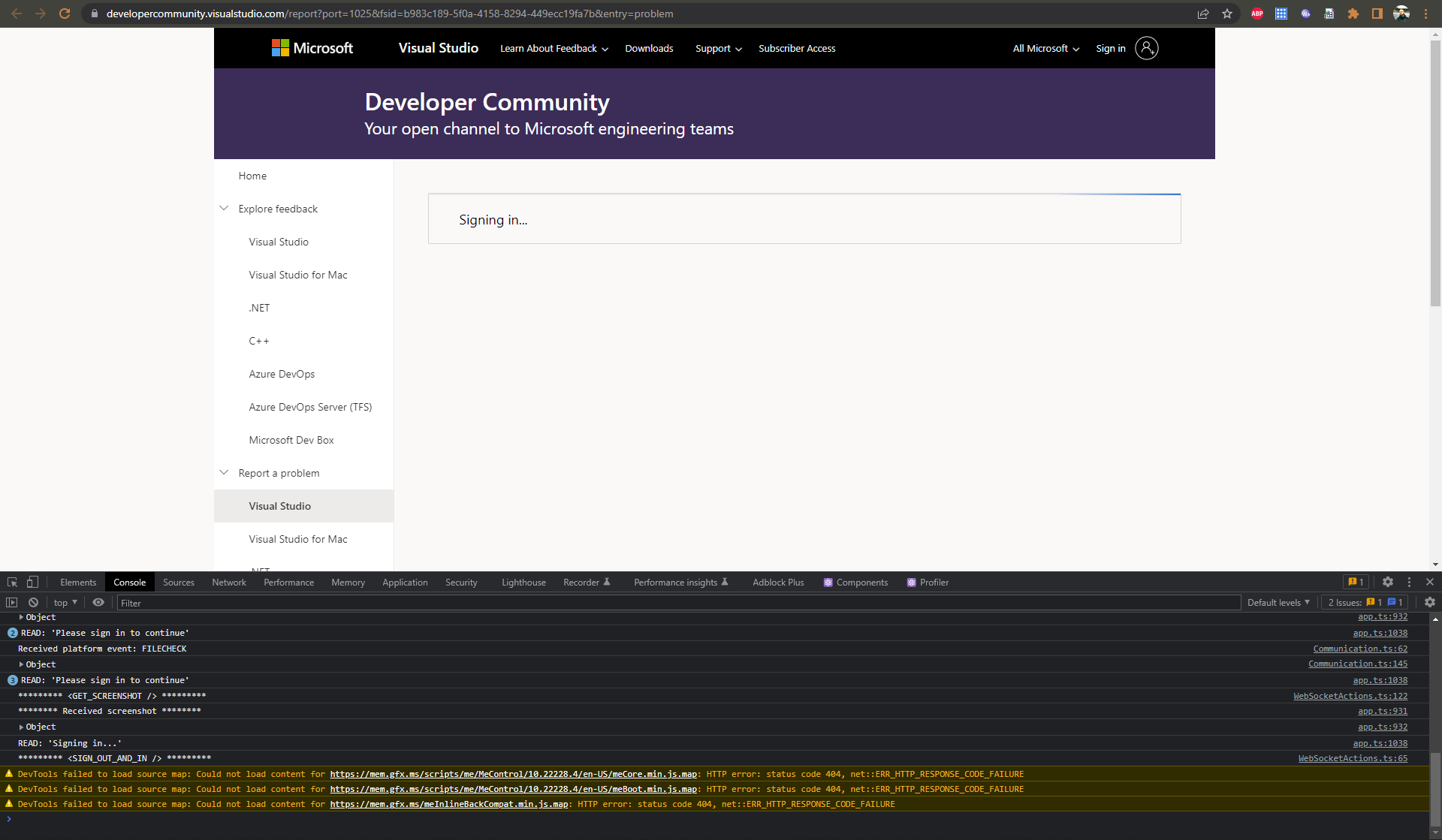Viewport: 1442px width, 840px height.
Task: Click the console Filter input
Action: click(x=679, y=603)
